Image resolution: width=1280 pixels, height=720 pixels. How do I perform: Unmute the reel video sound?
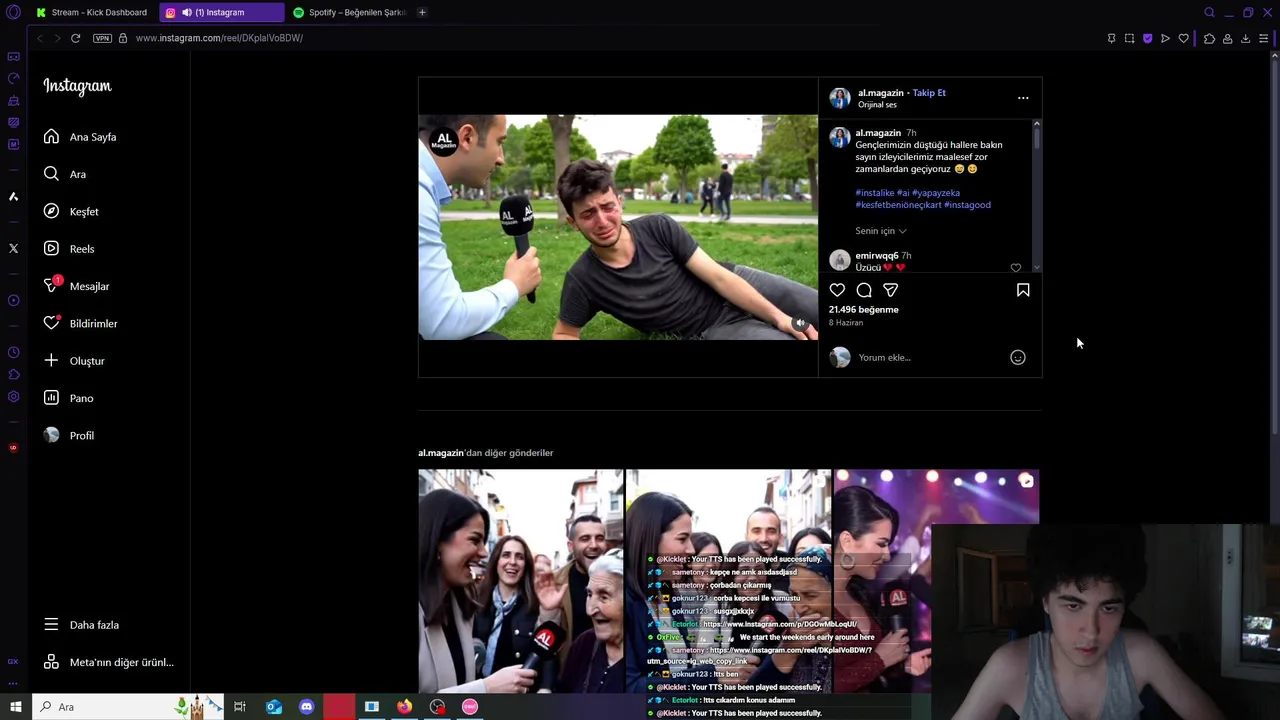(800, 323)
